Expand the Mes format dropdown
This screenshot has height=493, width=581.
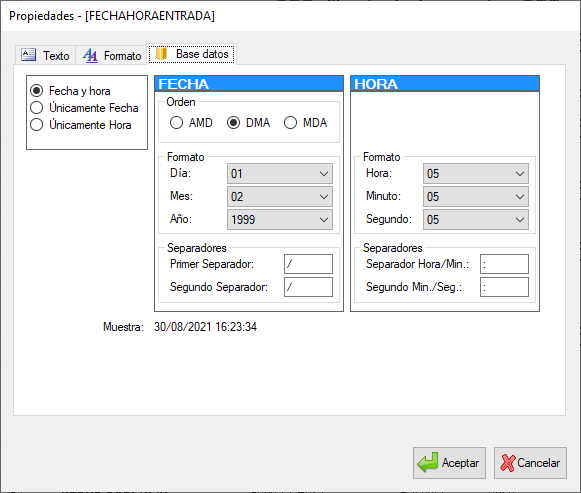[x=280, y=197]
